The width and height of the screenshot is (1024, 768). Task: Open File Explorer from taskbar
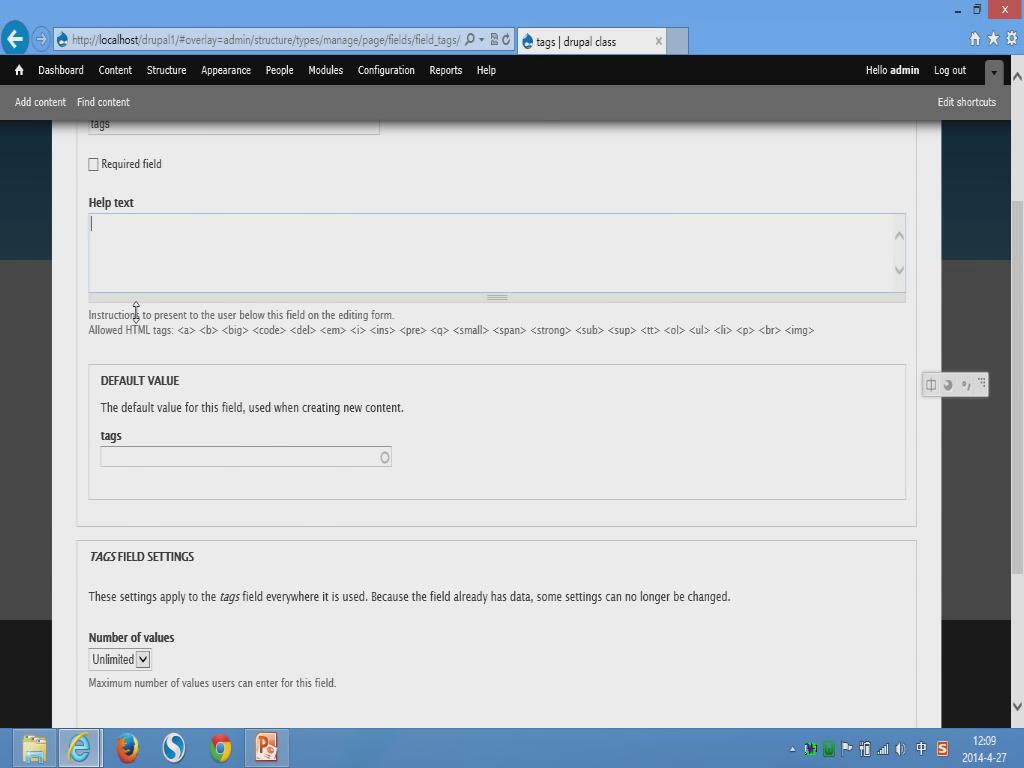[x=35, y=748]
